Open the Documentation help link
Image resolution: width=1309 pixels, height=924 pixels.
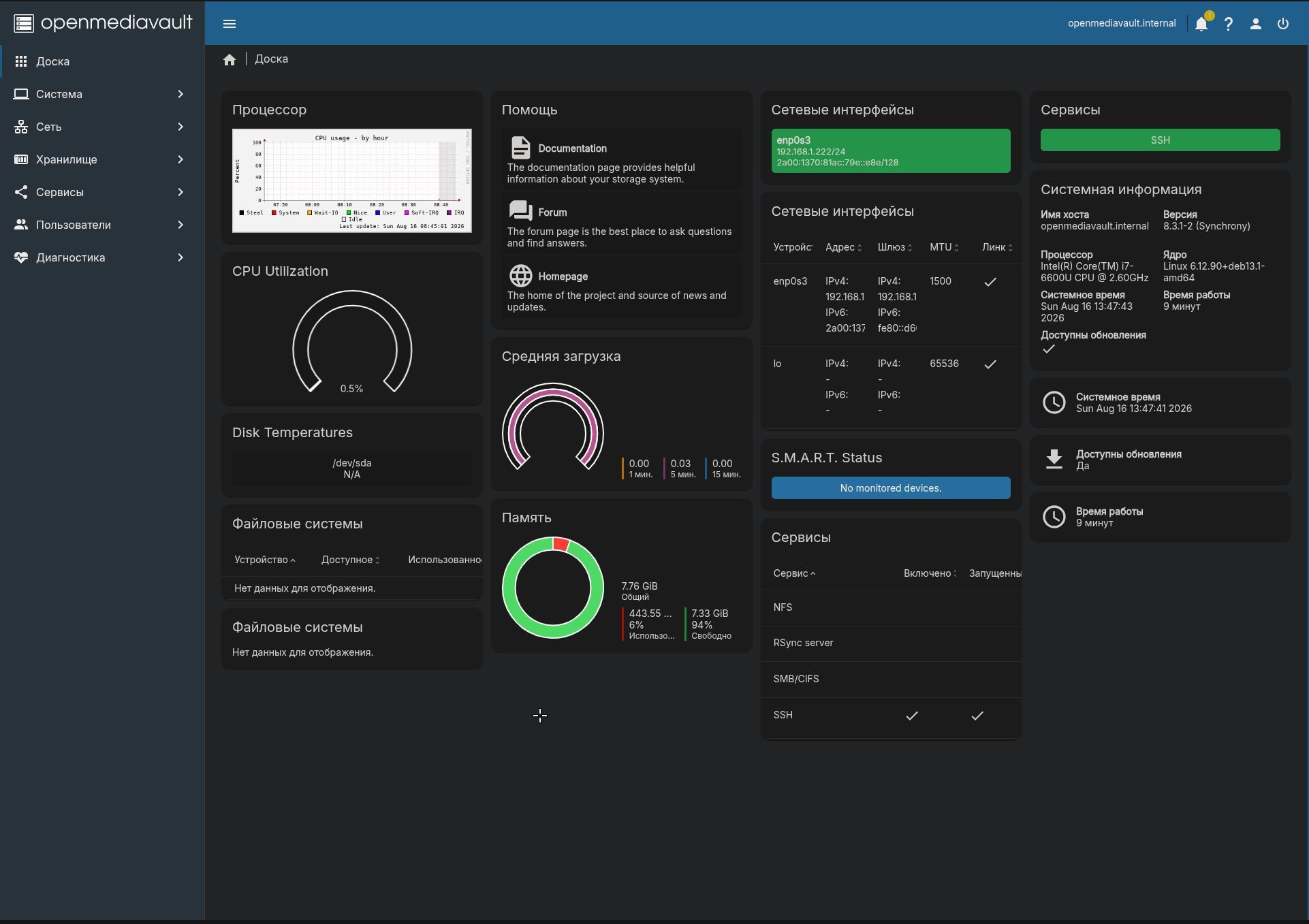(621, 159)
